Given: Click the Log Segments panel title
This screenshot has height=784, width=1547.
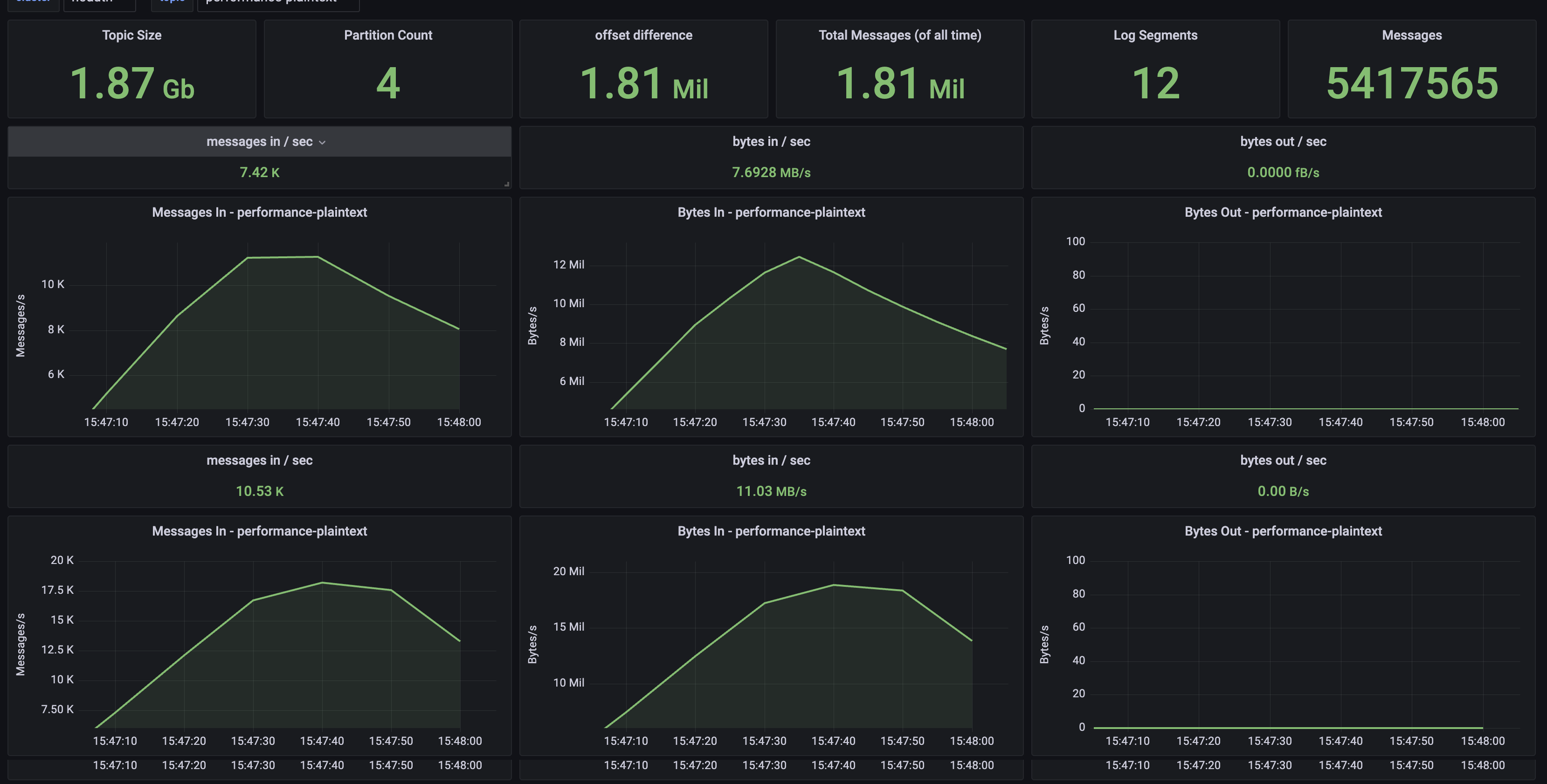Looking at the screenshot, I should coord(1155,35).
